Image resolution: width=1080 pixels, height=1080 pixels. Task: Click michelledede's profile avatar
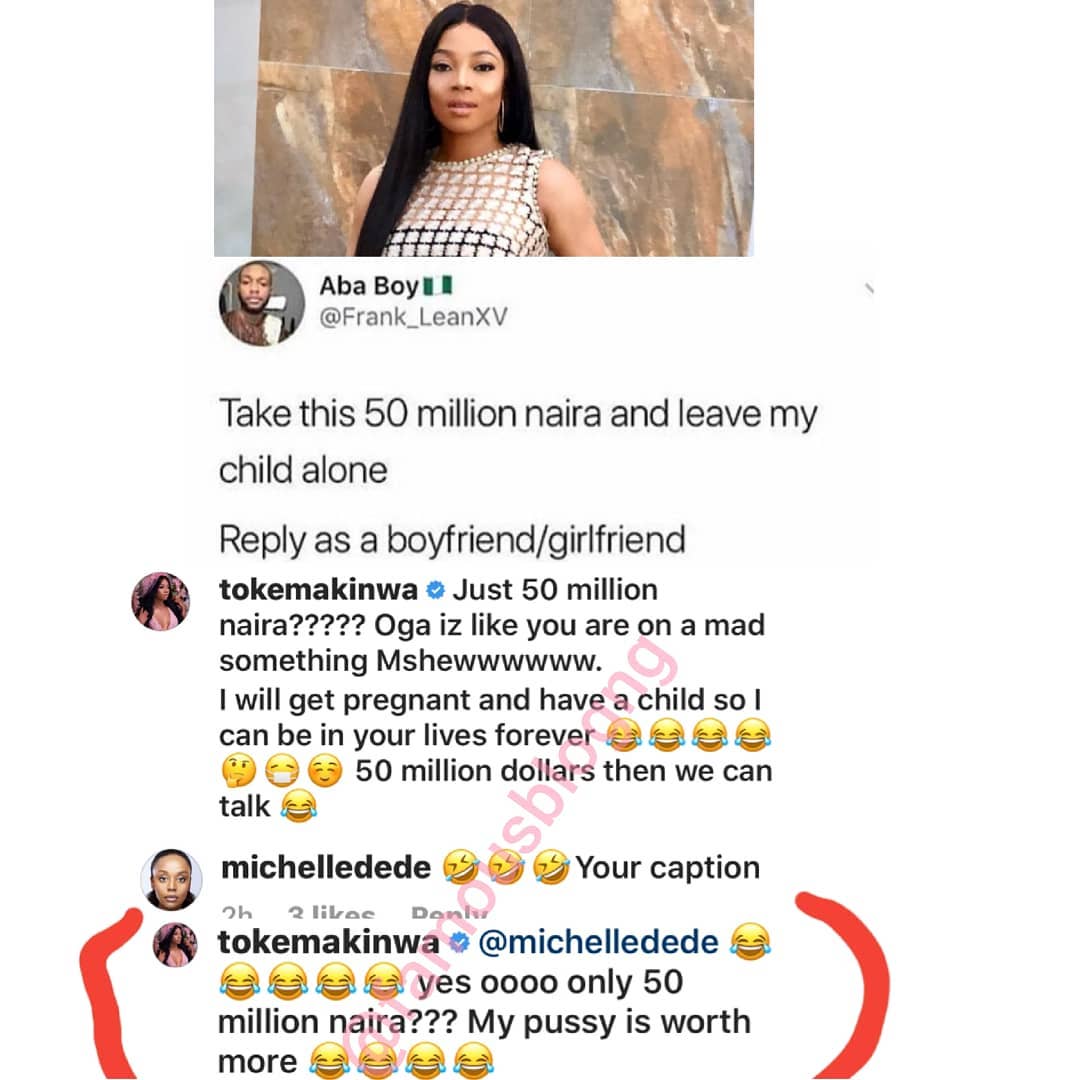coord(171,879)
